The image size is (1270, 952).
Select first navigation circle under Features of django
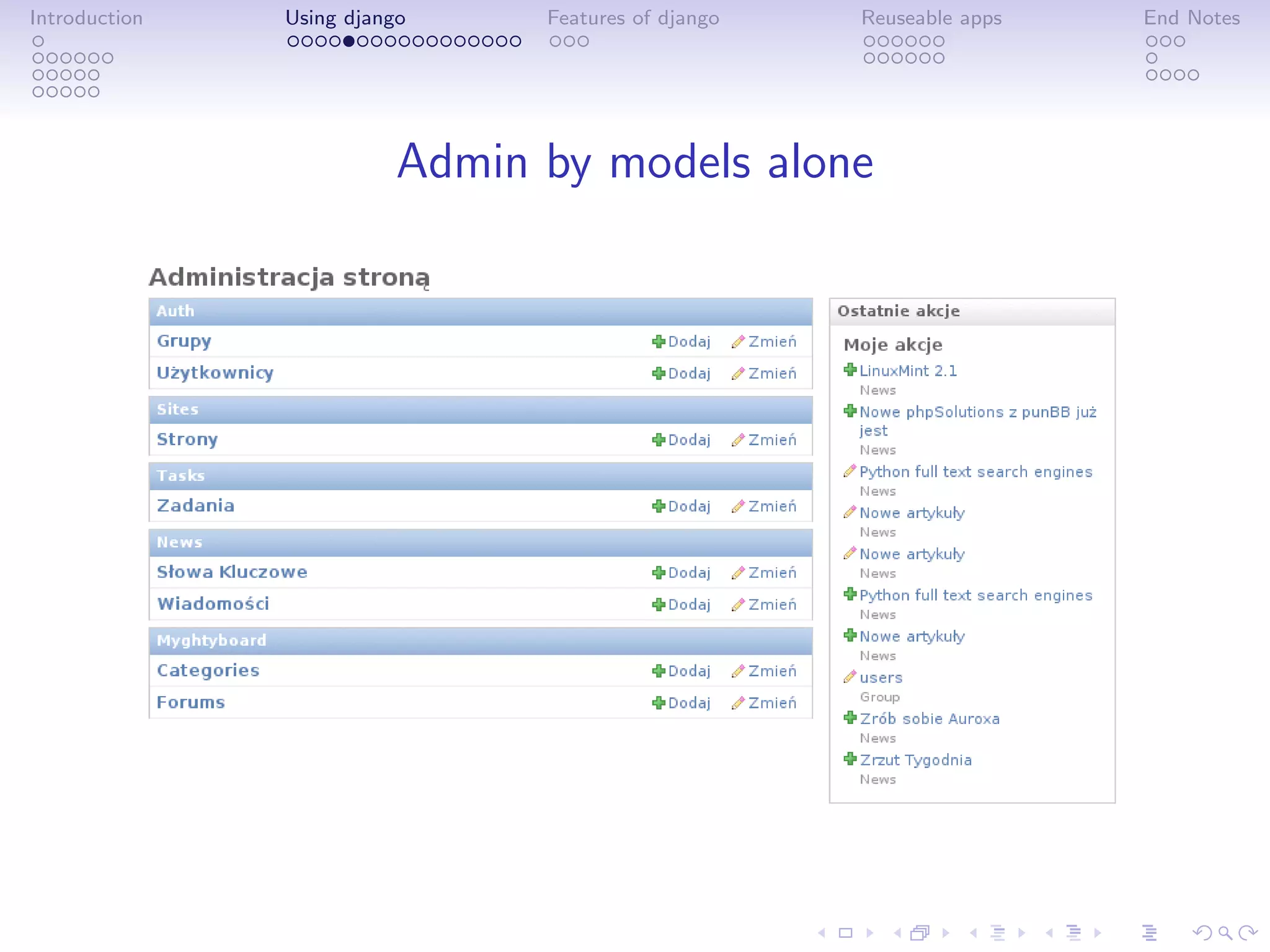click(x=555, y=42)
